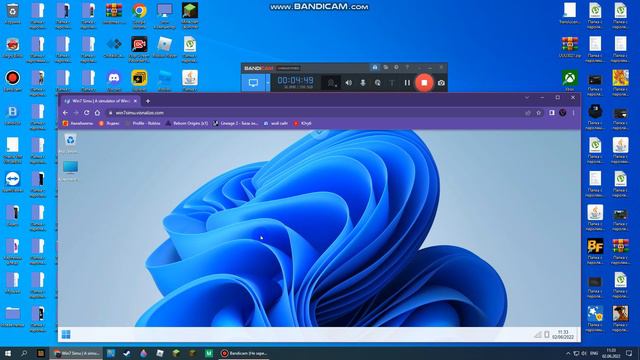640x360 pixels.
Task: Open Bandicam recording mode dropdown arrow
Action: coord(268,83)
